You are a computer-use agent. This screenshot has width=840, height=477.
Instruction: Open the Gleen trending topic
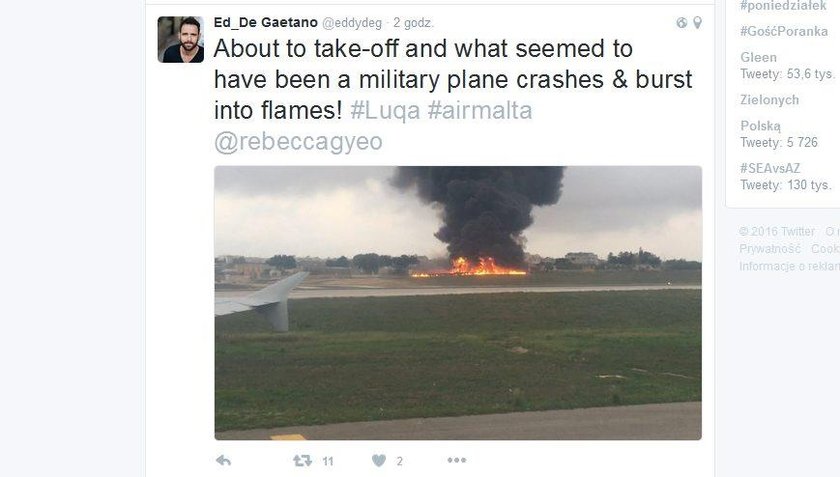pyautogui.click(x=758, y=57)
